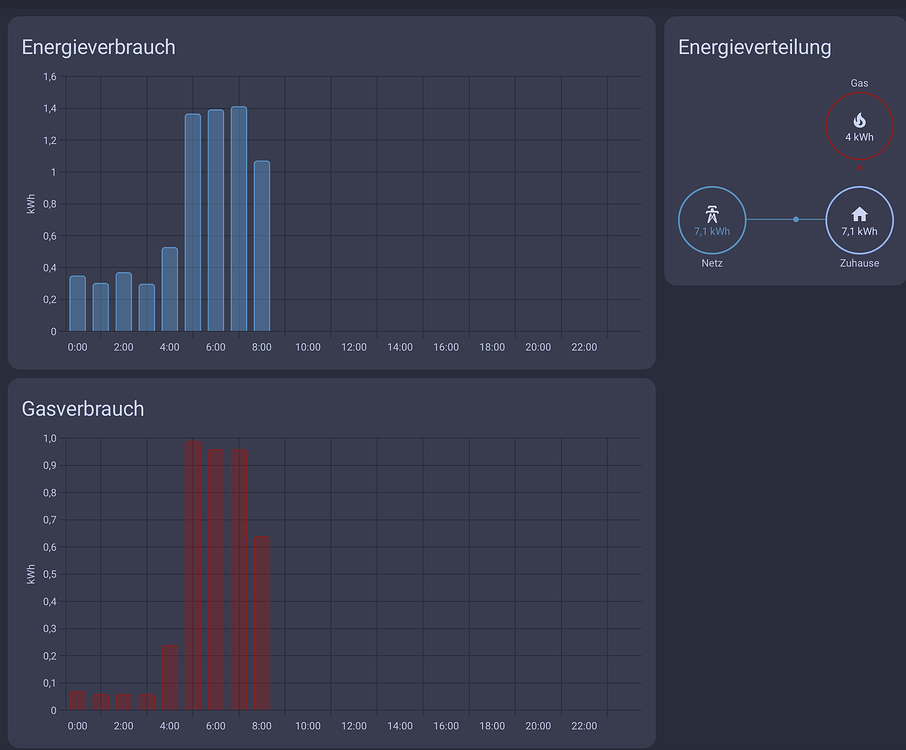
Task: Select the tallest 7:00 bar in Energieverbrauch
Action: click(239, 218)
